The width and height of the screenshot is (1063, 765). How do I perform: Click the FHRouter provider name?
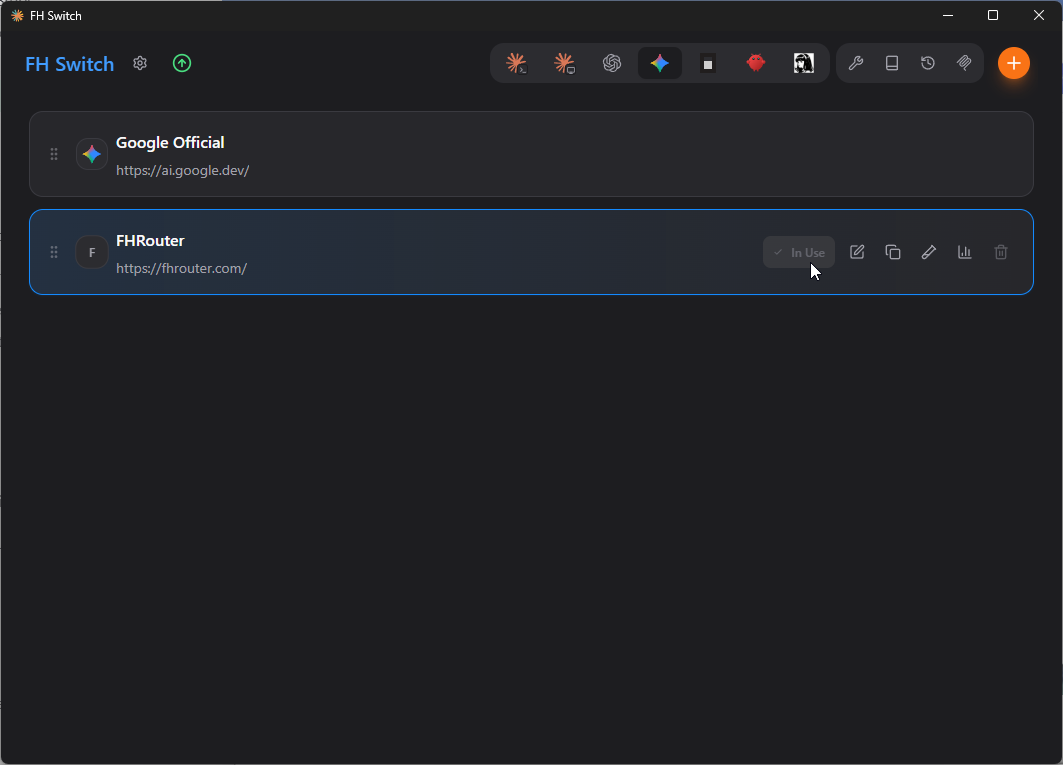150,241
